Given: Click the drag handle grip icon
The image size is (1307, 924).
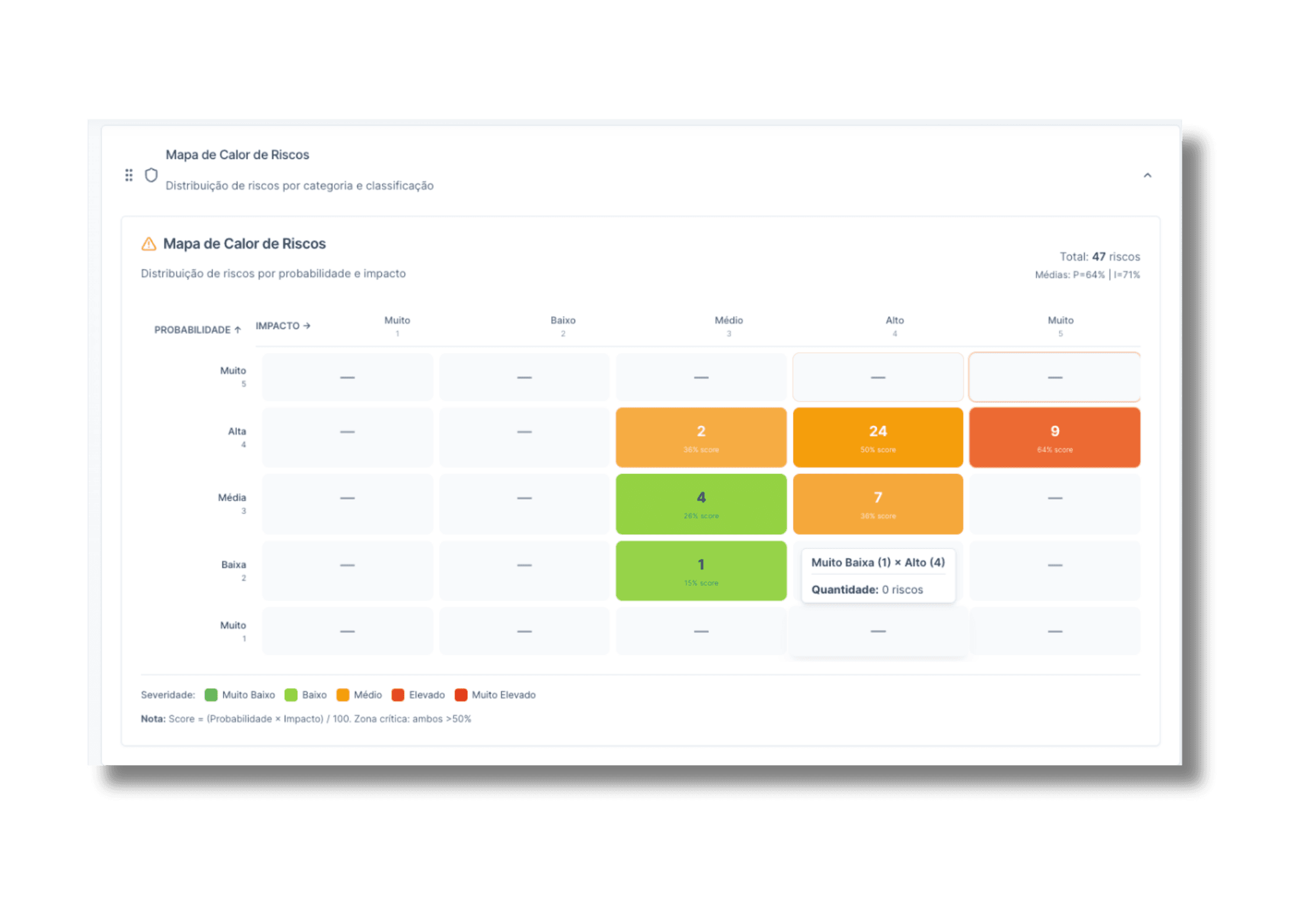Looking at the screenshot, I should (x=129, y=175).
